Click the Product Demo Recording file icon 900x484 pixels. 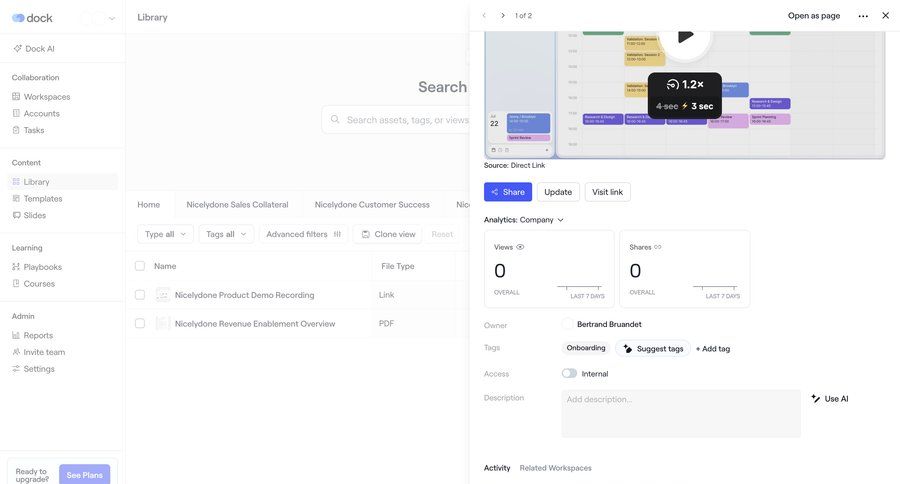point(163,295)
